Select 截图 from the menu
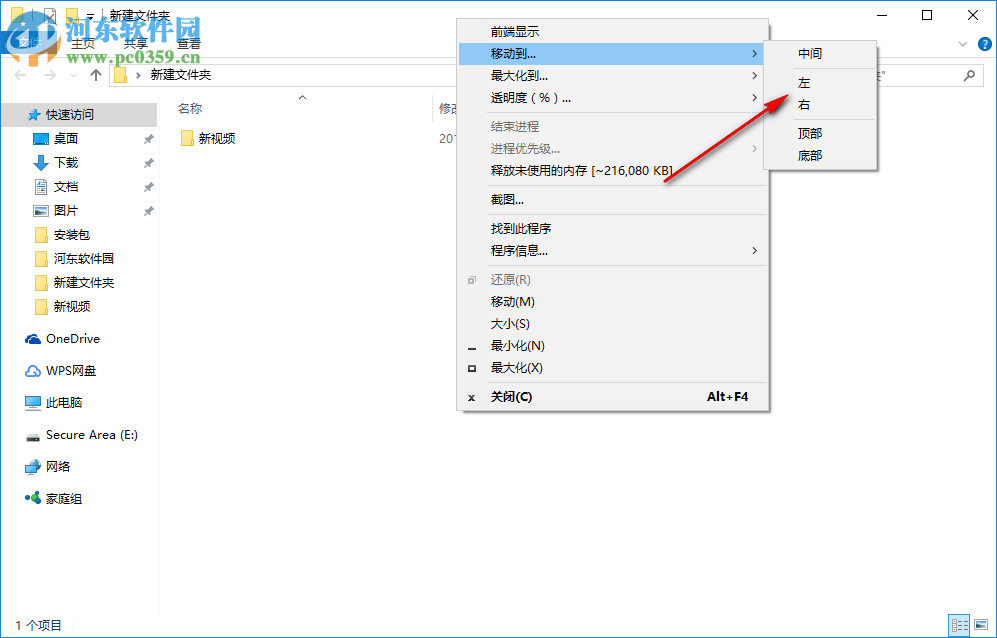 point(500,201)
